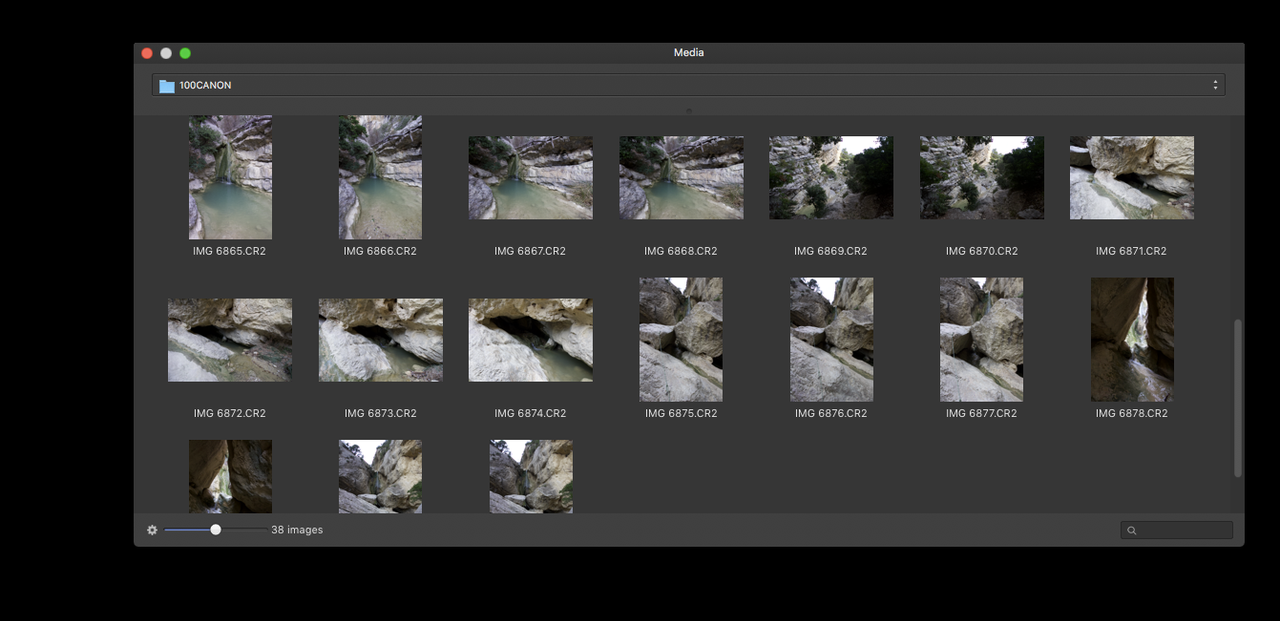Screen dimensions: 1280x621
Task: Click the search field
Action: point(1176,530)
